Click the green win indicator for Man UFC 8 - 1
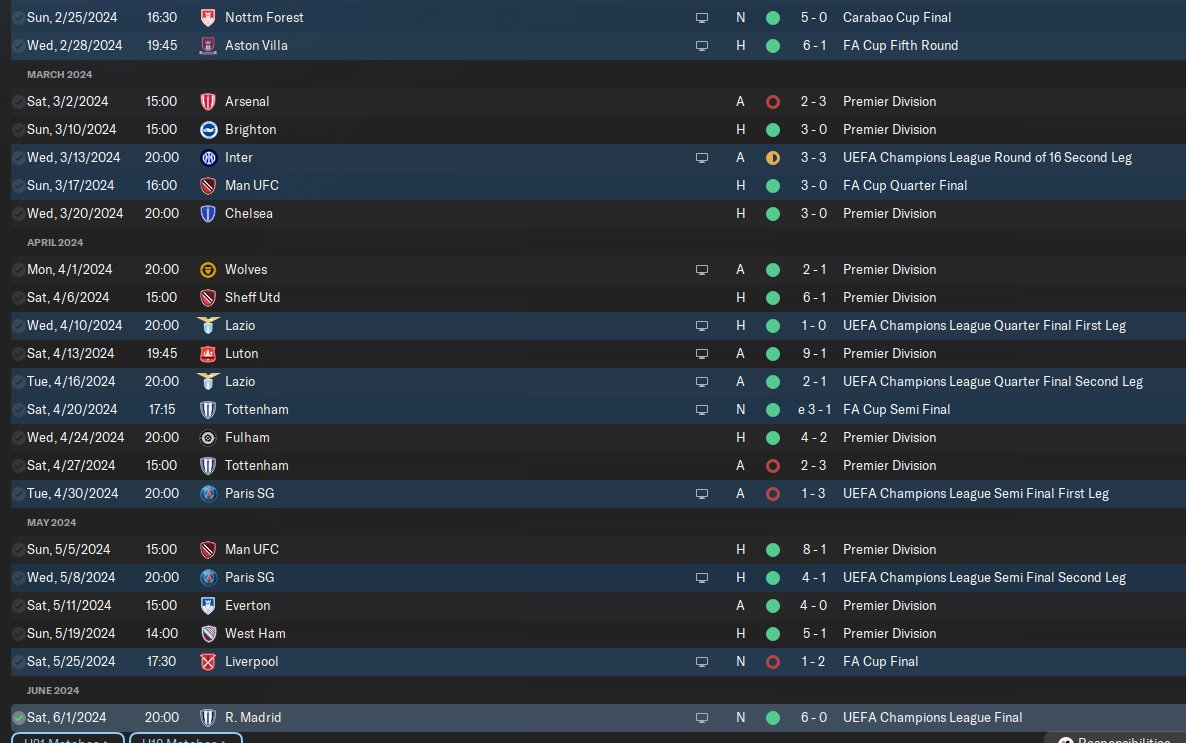This screenshot has width=1186, height=743. pyautogui.click(x=772, y=549)
